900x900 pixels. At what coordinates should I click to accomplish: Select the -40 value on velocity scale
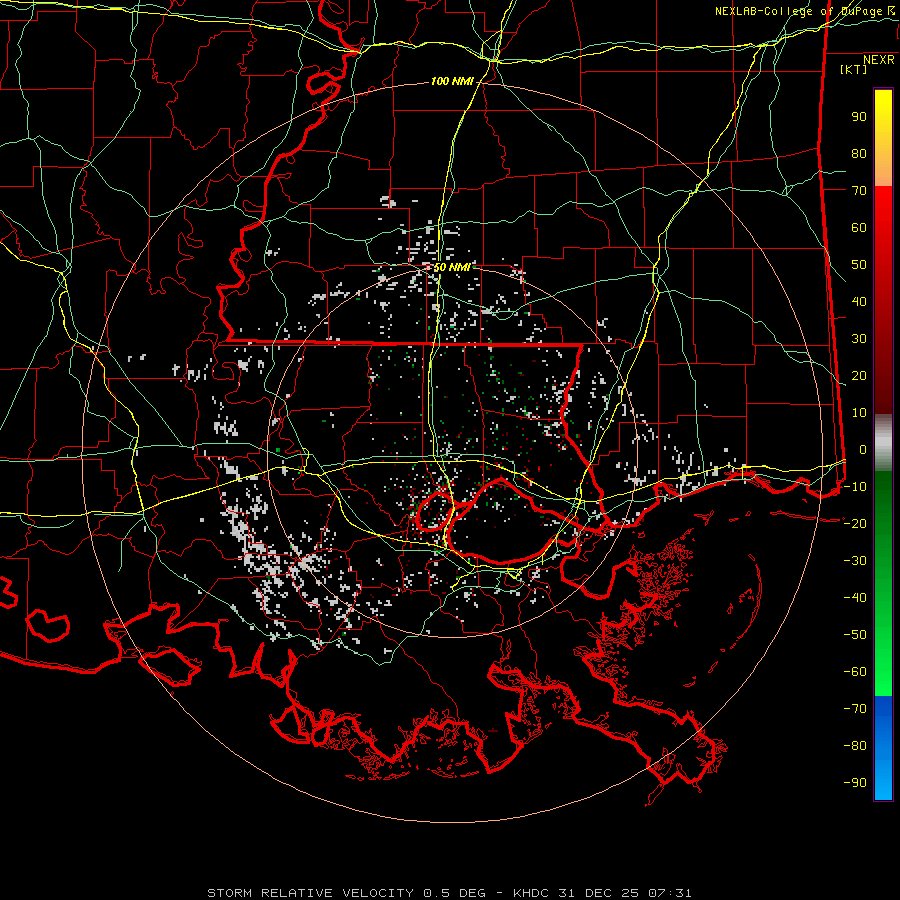tap(855, 598)
